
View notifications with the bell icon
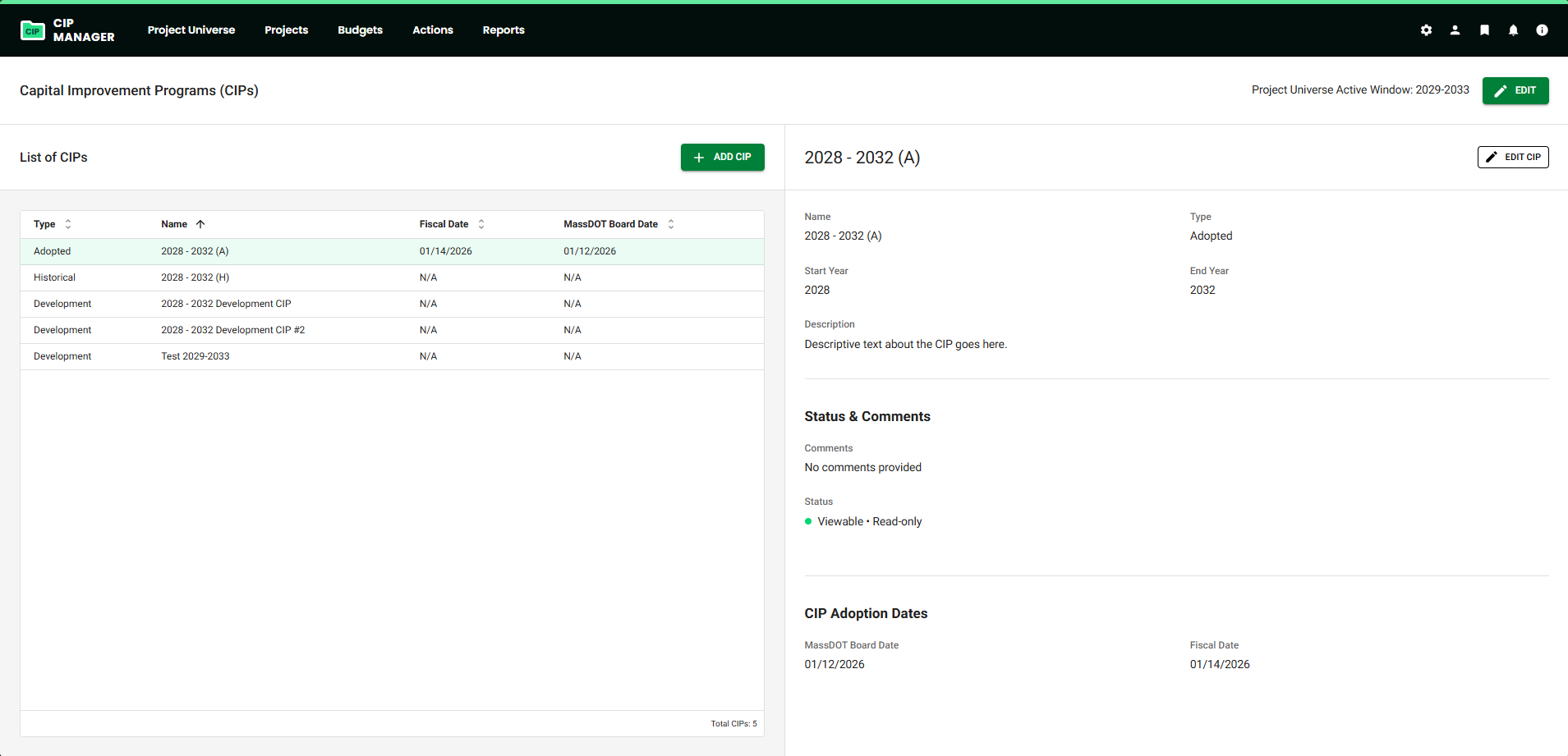pyautogui.click(x=1513, y=30)
